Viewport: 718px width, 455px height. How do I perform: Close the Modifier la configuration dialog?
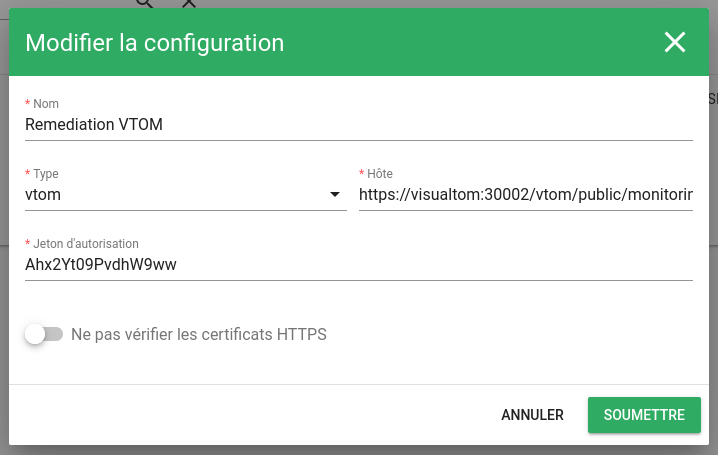674,42
